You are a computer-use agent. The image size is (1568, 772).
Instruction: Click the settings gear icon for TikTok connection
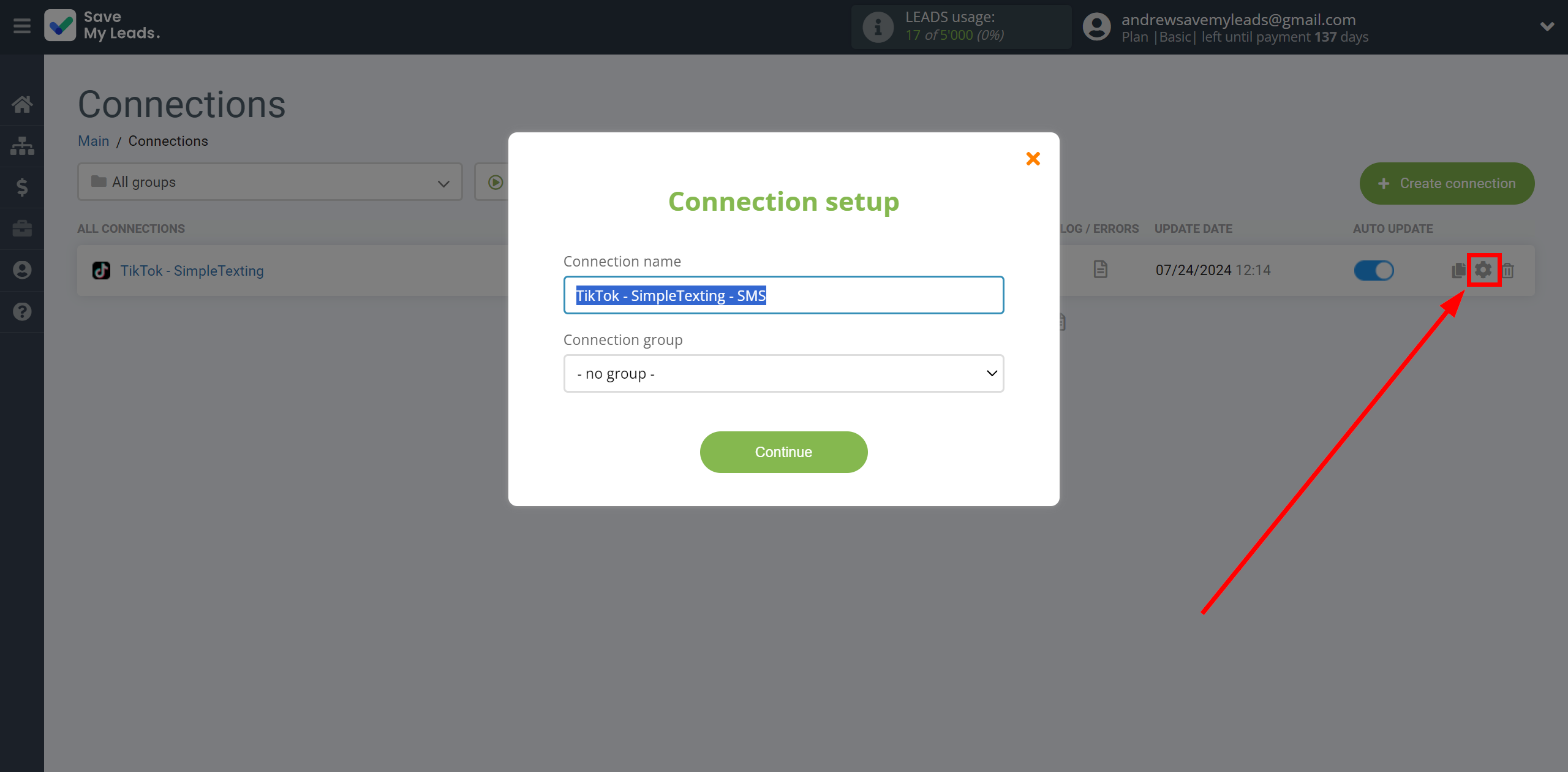click(x=1484, y=270)
